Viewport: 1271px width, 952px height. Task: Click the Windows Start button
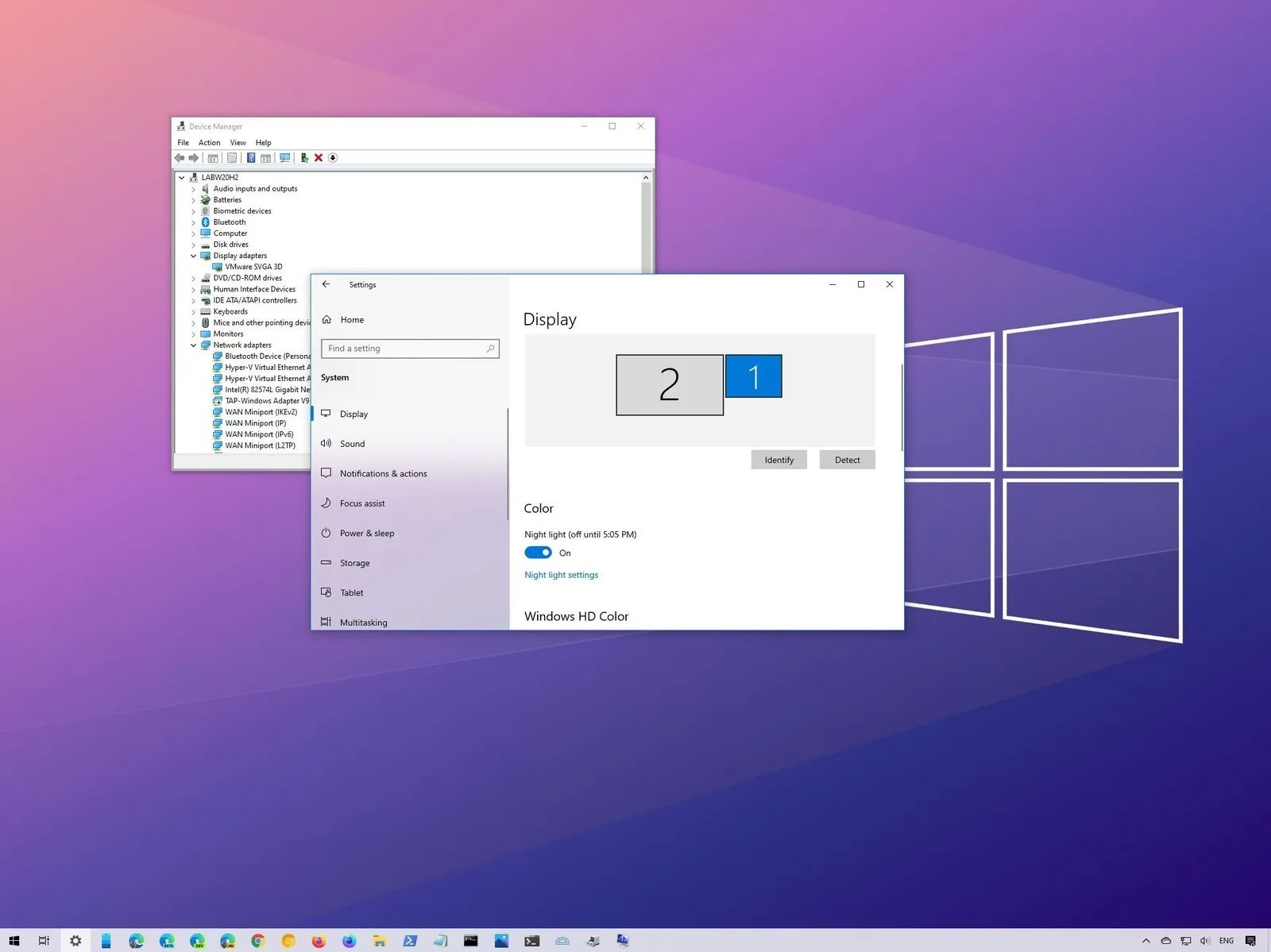click(x=14, y=941)
